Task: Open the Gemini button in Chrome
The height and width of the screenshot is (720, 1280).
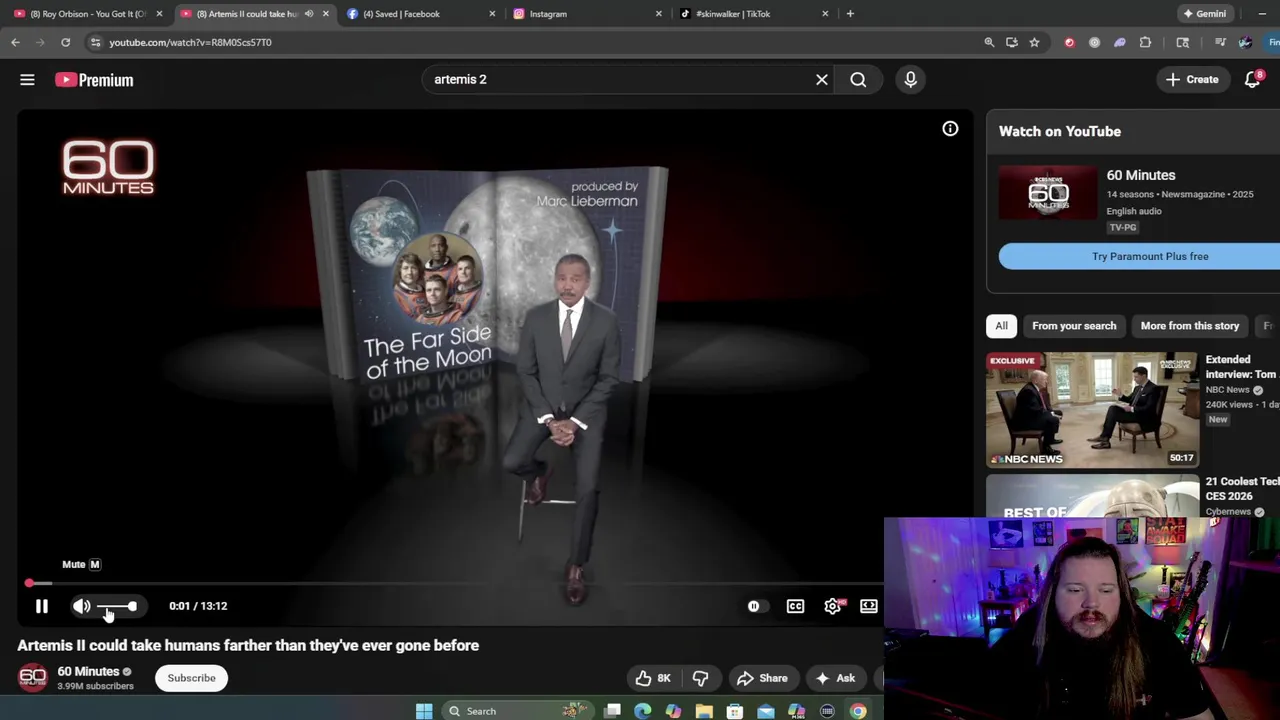Action: click(1205, 14)
